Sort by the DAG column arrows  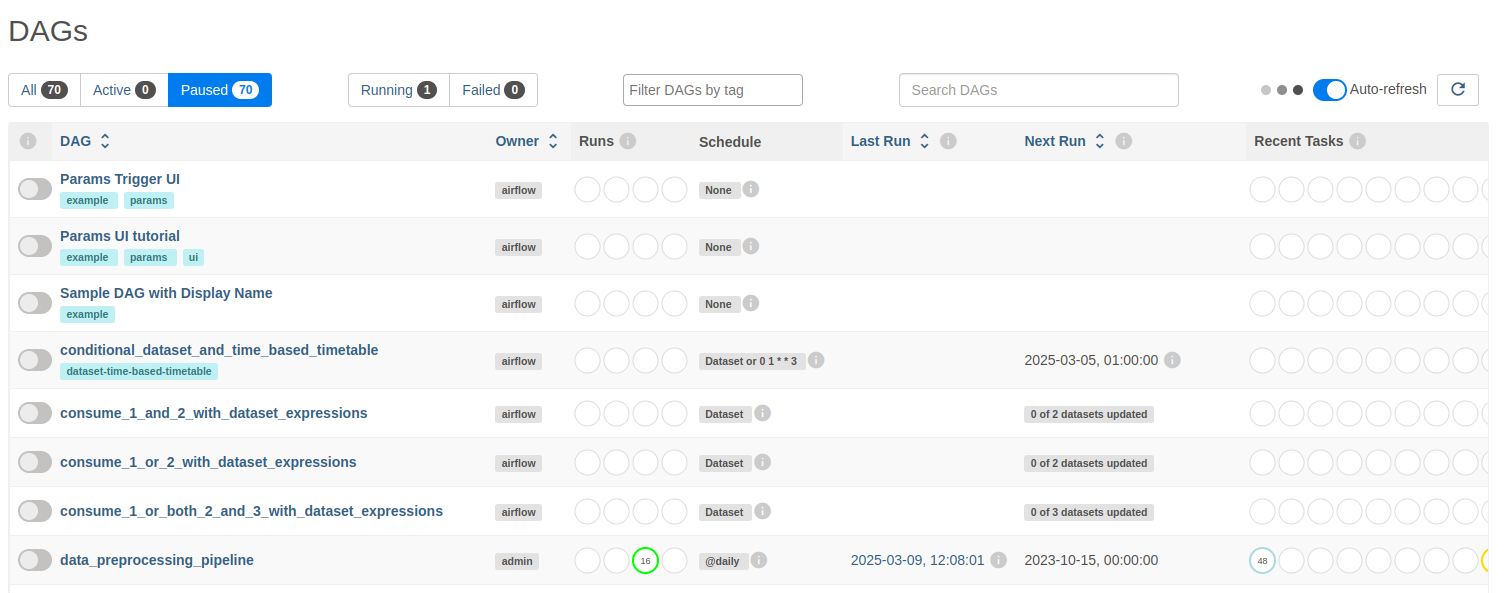coord(105,141)
